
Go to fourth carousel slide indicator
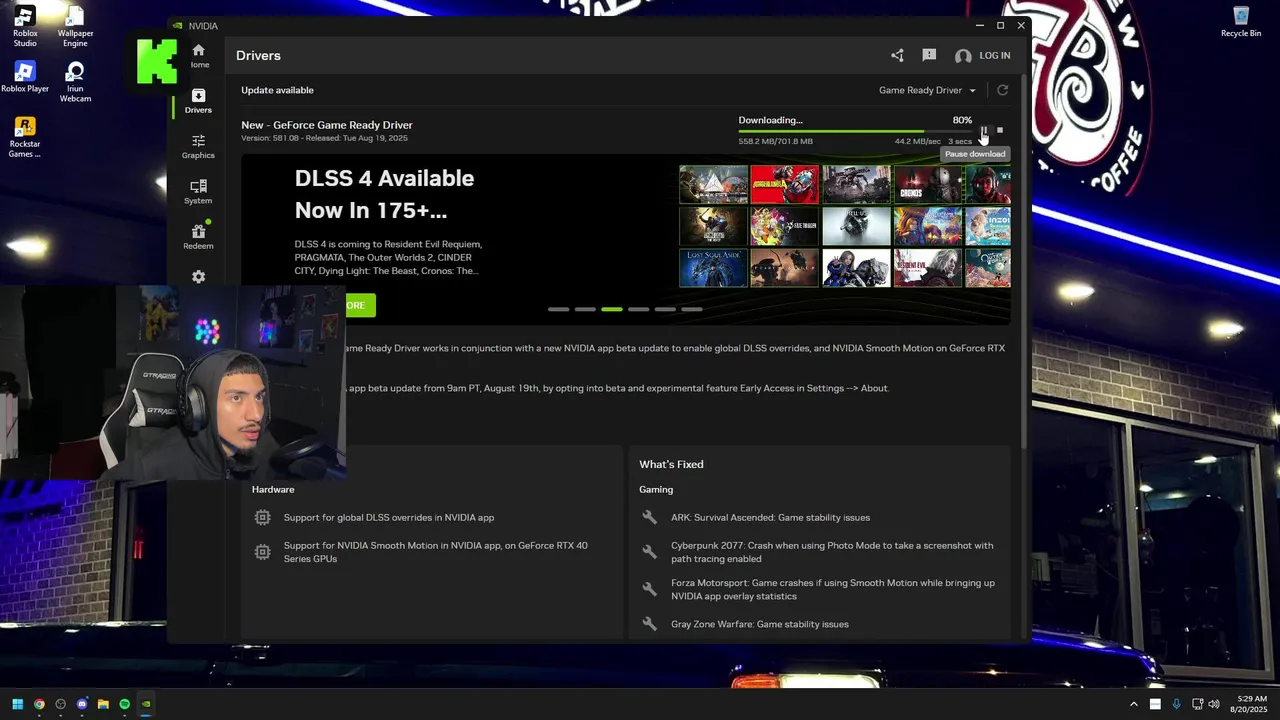tap(638, 309)
